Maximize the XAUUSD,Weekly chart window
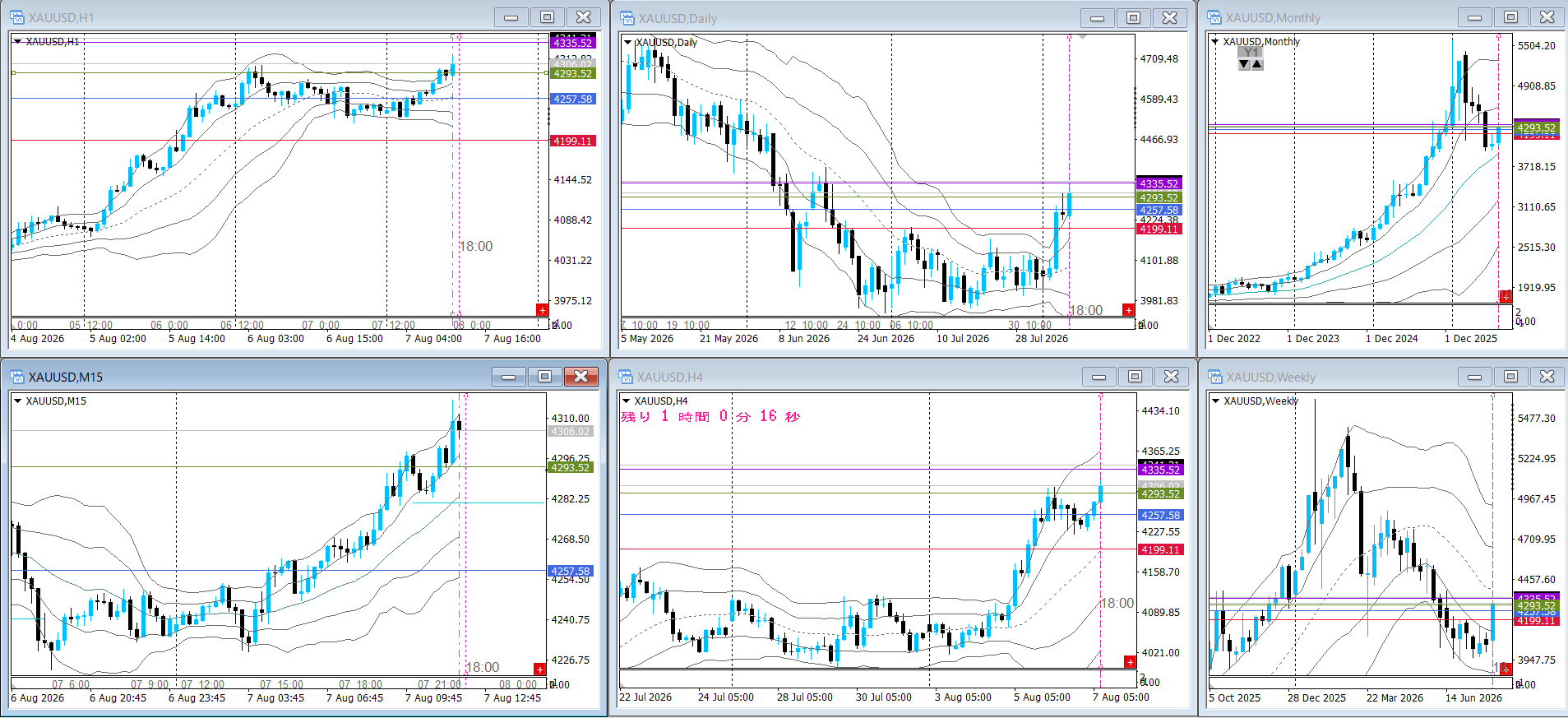The image size is (1568, 718). point(1511,377)
